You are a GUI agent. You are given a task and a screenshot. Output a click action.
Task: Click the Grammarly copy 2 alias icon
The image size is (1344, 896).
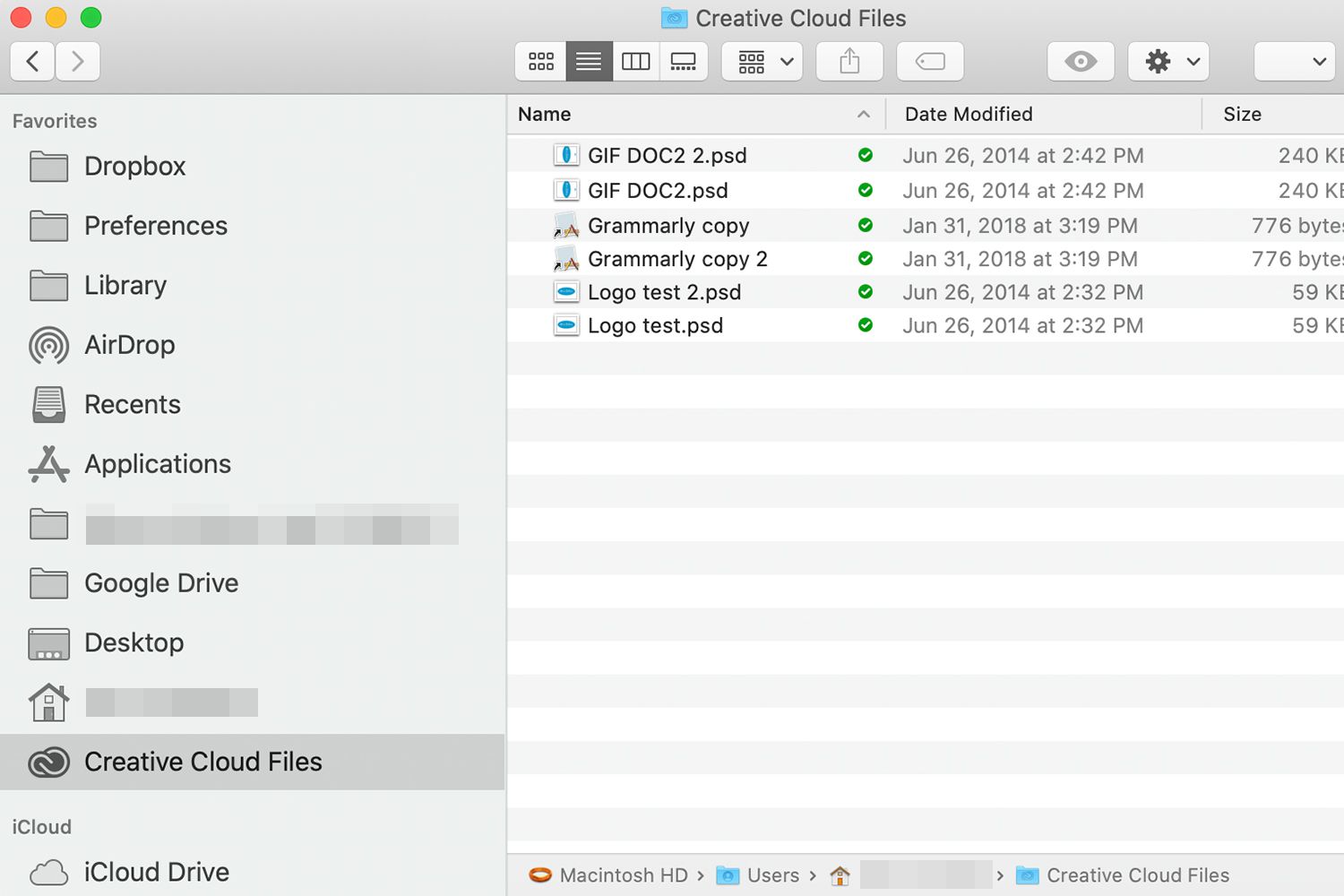click(566, 259)
